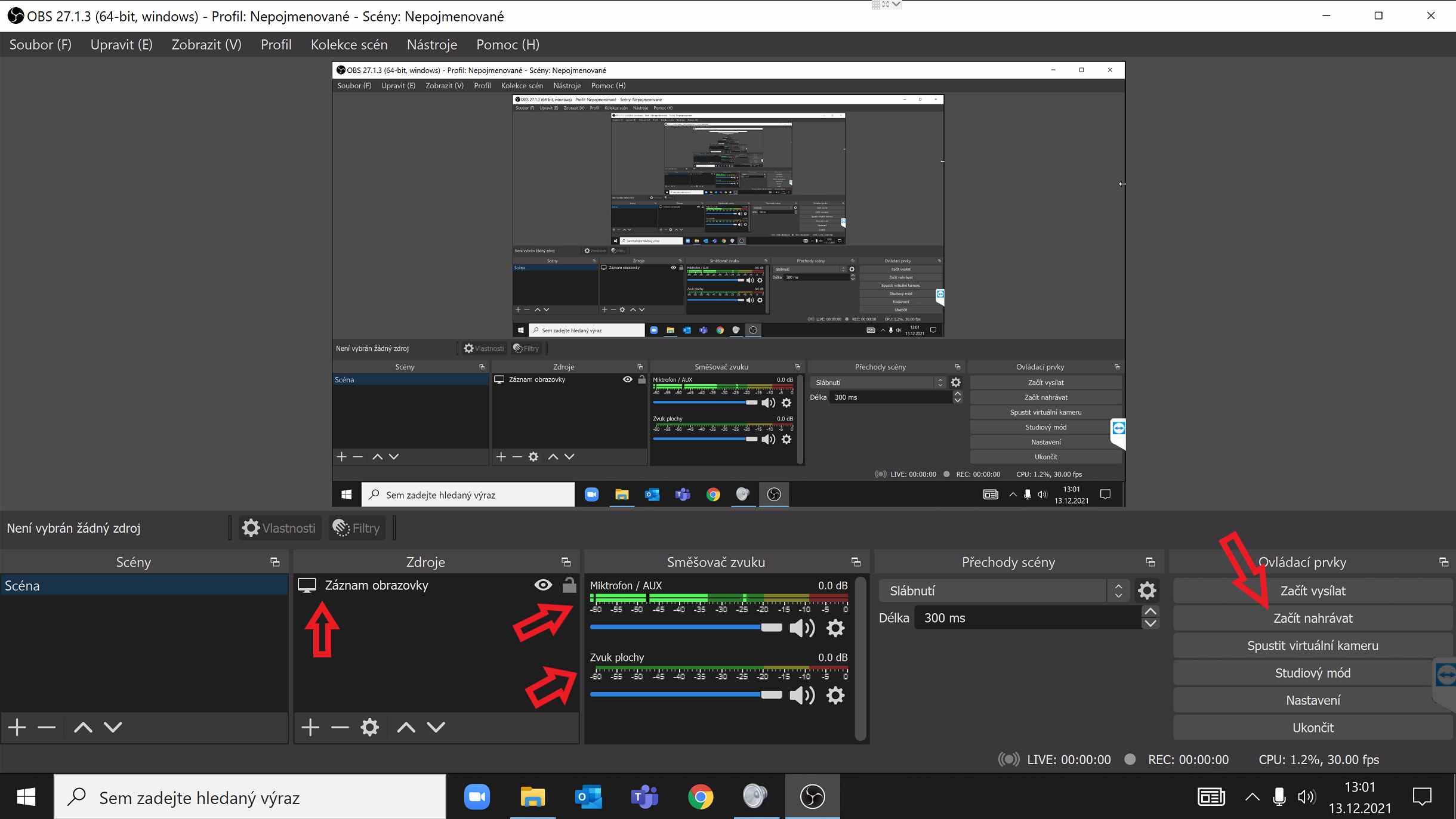This screenshot has height=819, width=1456.
Task: Adjust the Mikrofon / AUX volume slider
Action: (x=686, y=628)
